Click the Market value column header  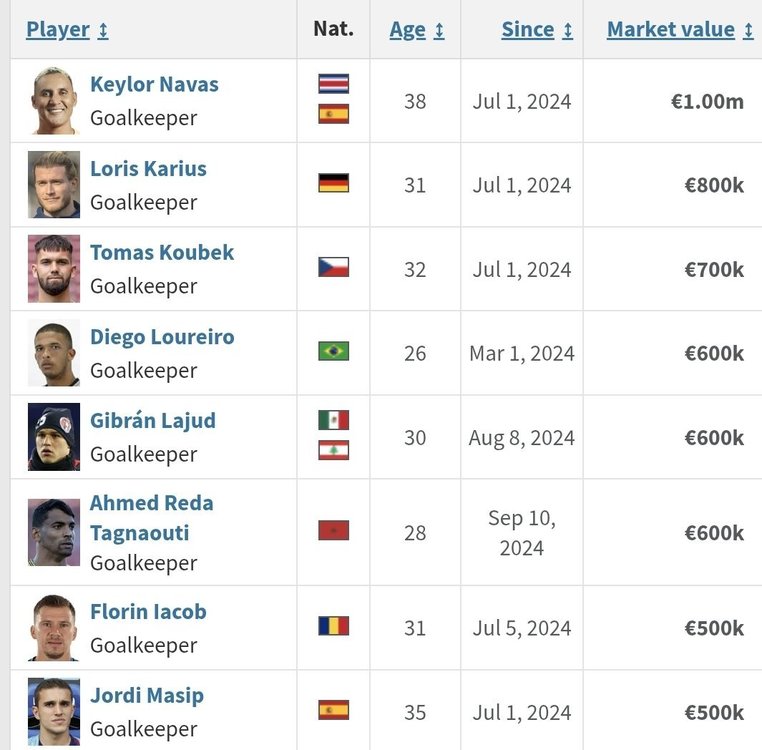pos(671,30)
